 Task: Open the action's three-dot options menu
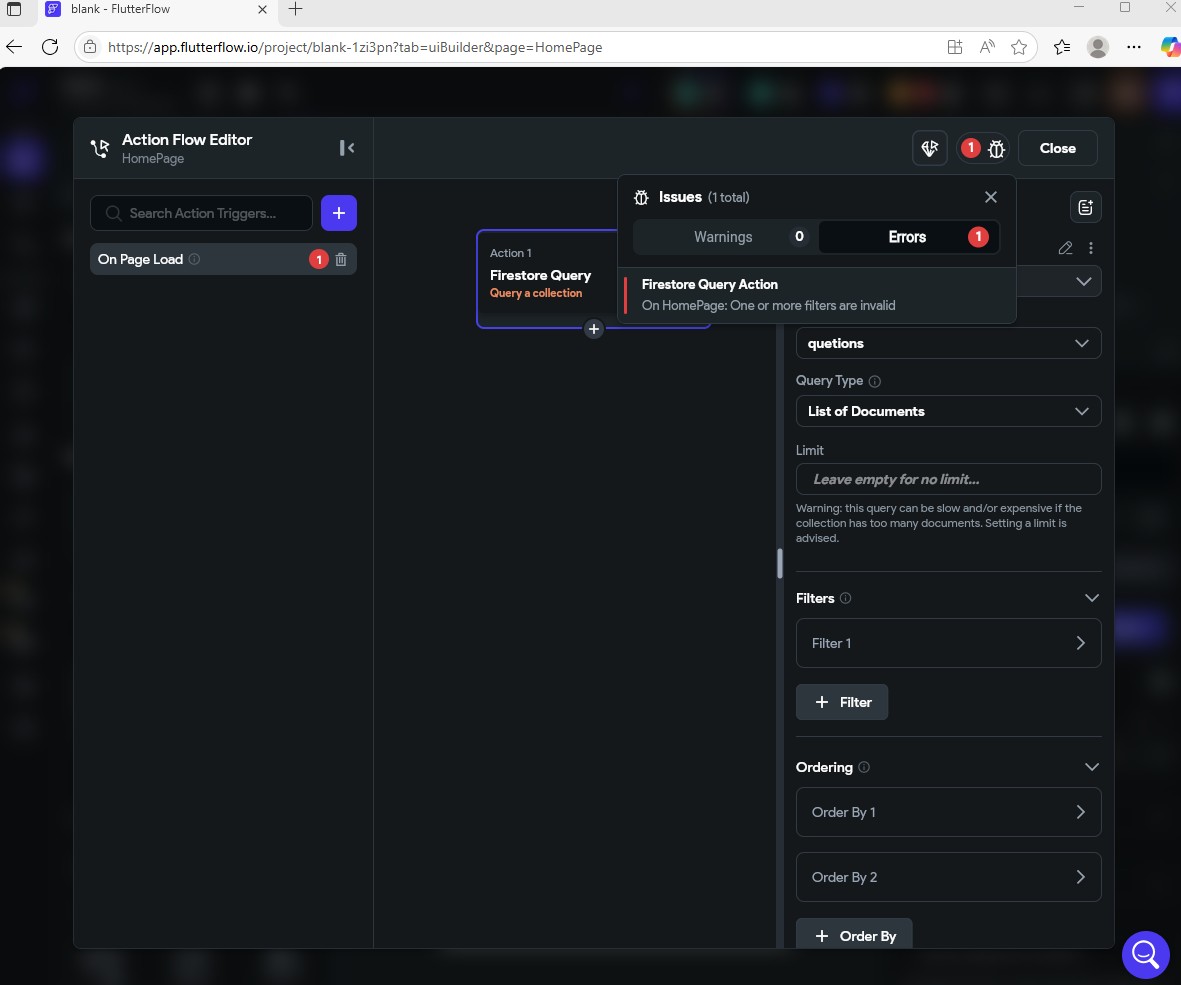pos(1091,248)
